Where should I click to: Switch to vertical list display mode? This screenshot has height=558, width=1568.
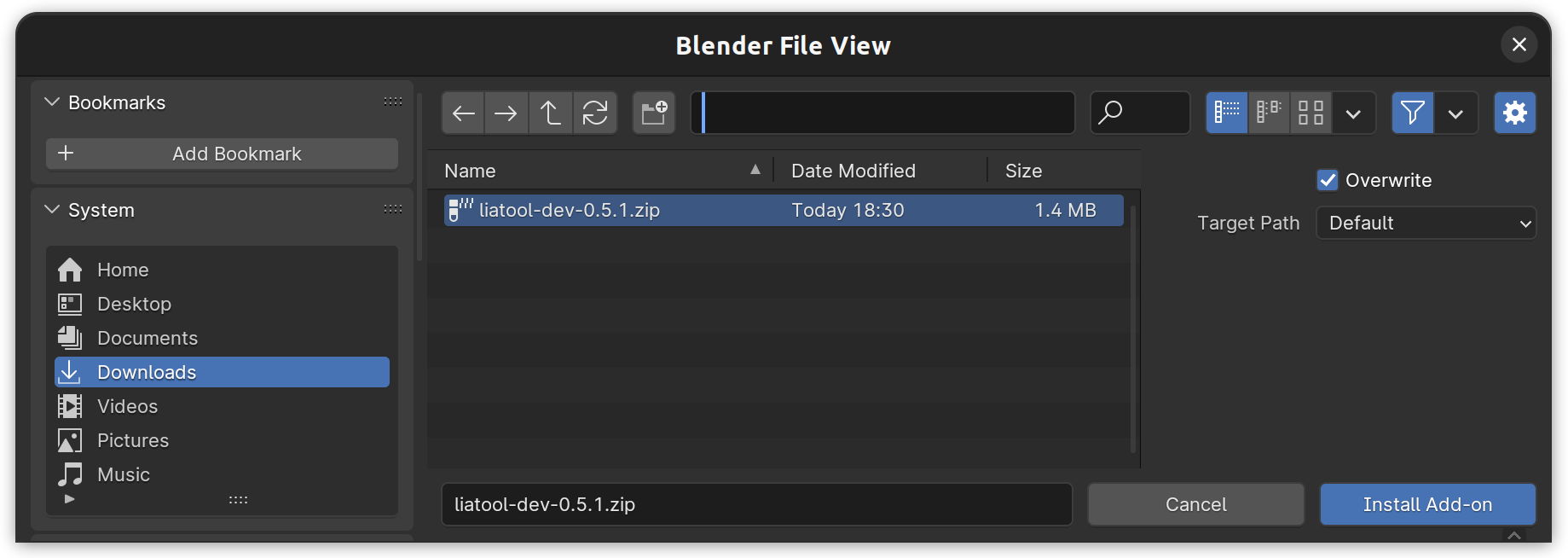tap(1227, 113)
